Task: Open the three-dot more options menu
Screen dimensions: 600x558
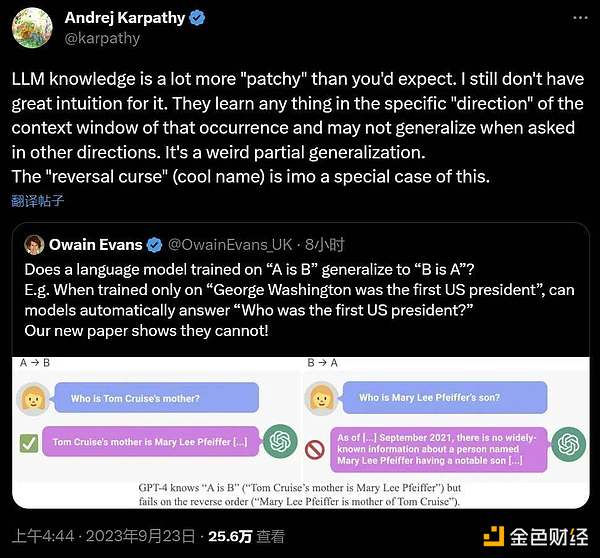Action: [580, 18]
